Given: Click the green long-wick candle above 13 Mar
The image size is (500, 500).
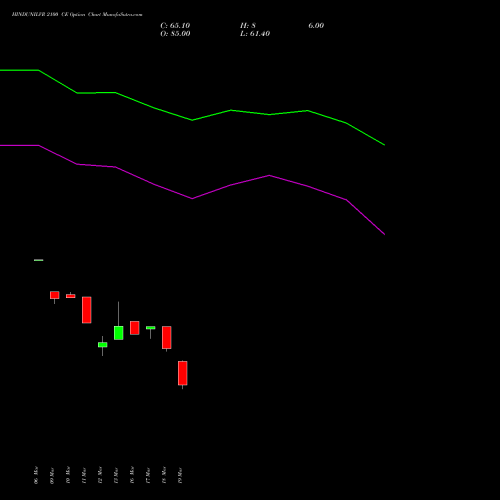Looking at the screenshot, I should [x=119, y=333].
